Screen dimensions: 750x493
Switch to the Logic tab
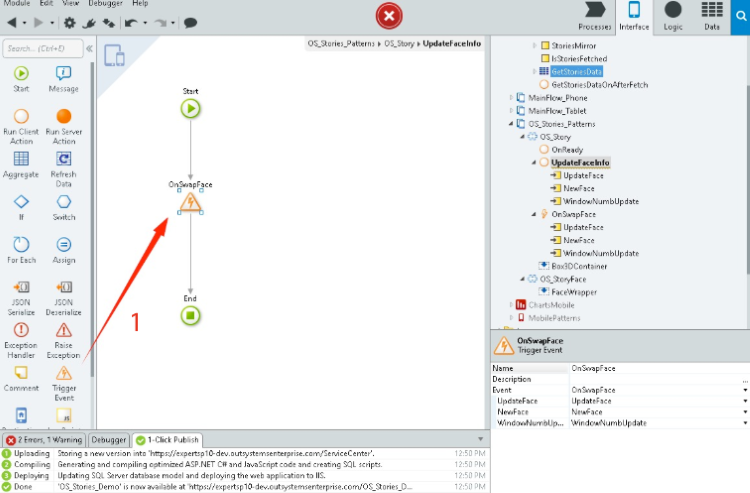pyautogui.click(x=673, y=17)
